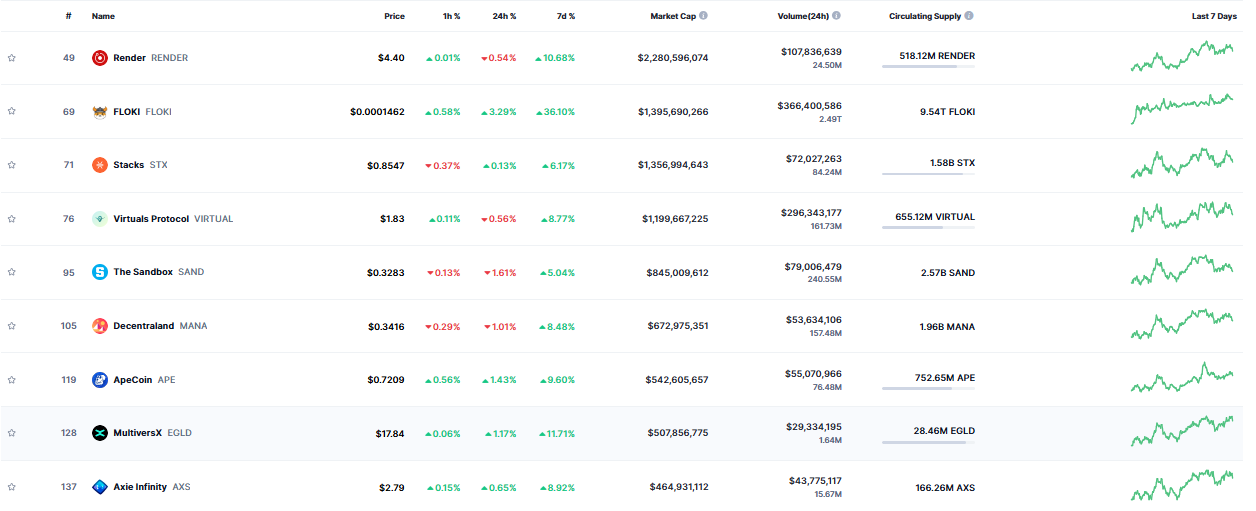Open Virtuals Protocol 7-day sparkline chart

click(1182, 217)
